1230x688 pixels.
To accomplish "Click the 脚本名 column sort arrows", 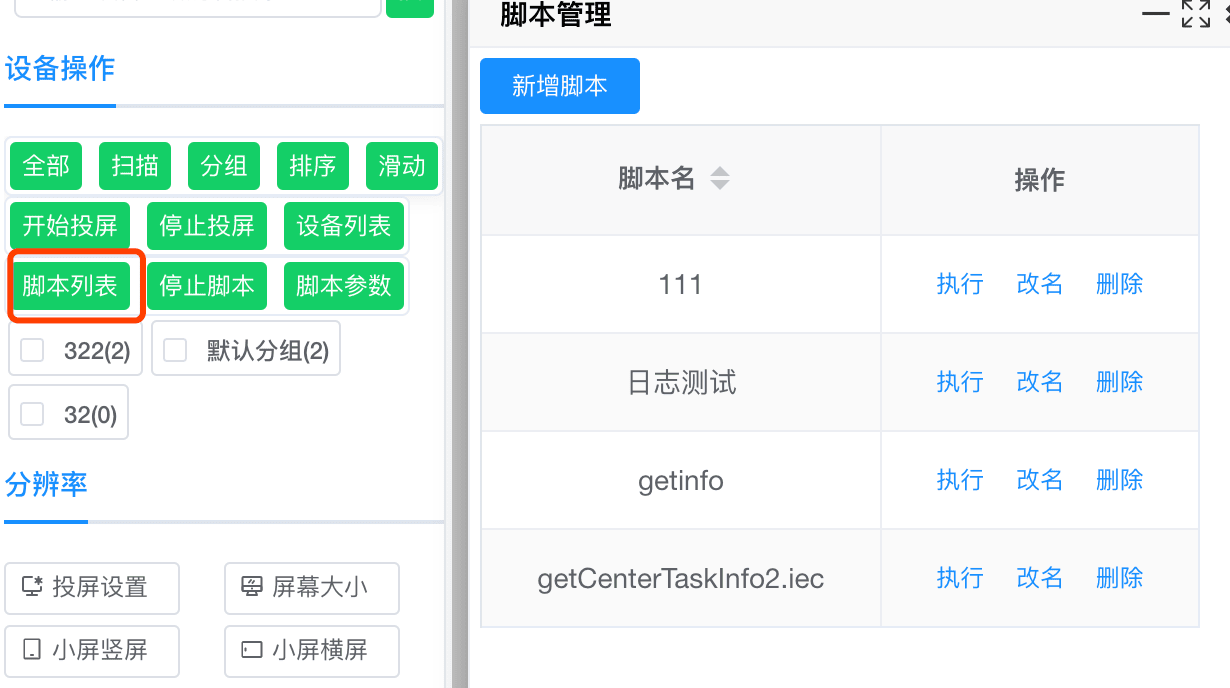I will (x=719, y=179).
